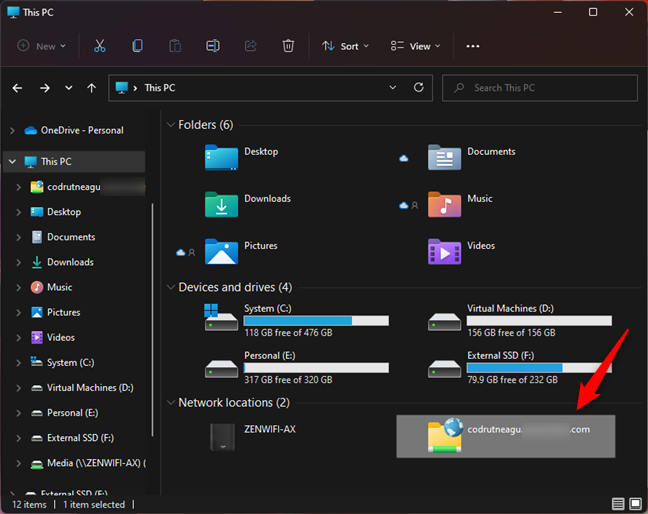Switch to details view in status bar
This screenshot has width=648, height=514.
[619, 504]
